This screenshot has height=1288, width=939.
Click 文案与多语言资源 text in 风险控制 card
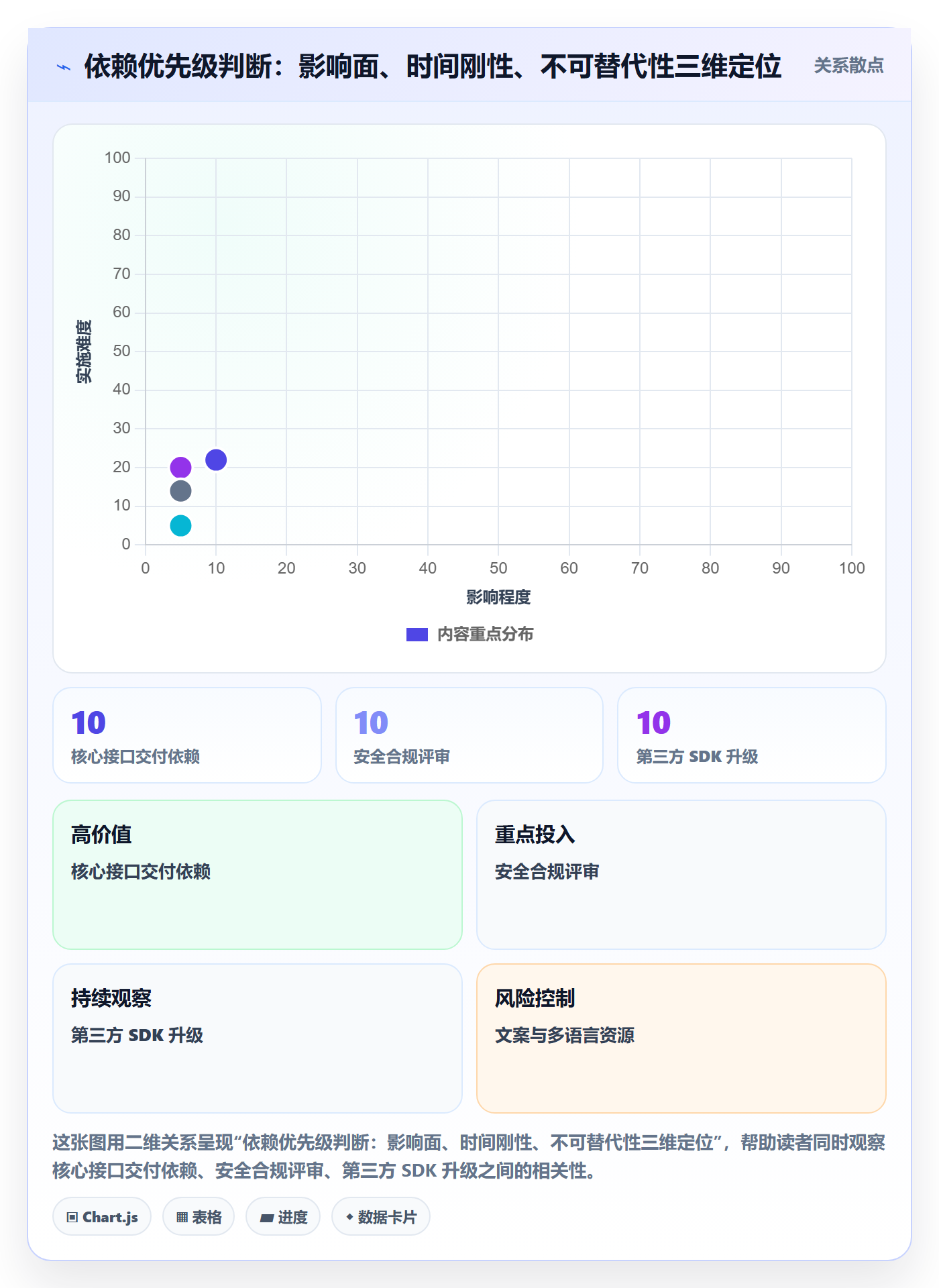coord(565,1035)
